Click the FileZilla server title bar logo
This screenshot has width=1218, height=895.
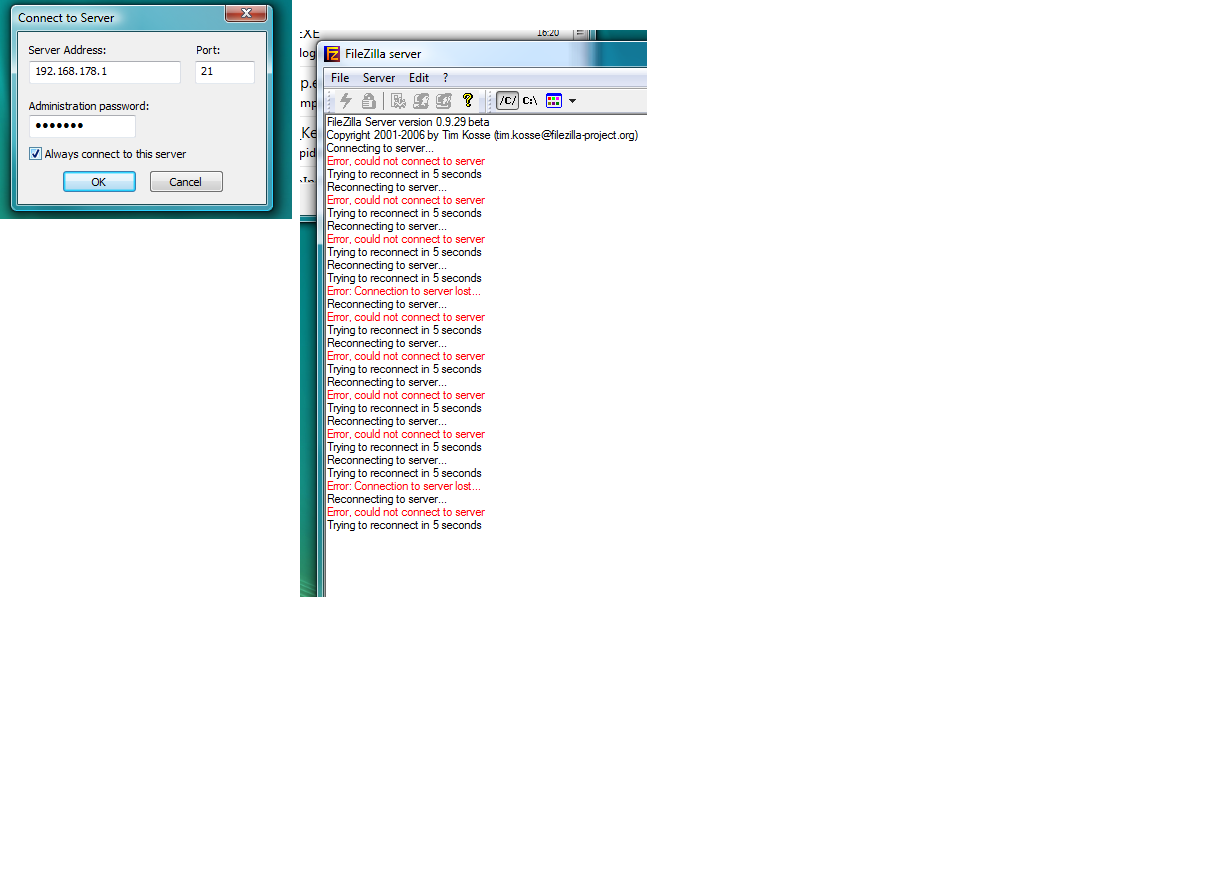click(x=332, y=54)
